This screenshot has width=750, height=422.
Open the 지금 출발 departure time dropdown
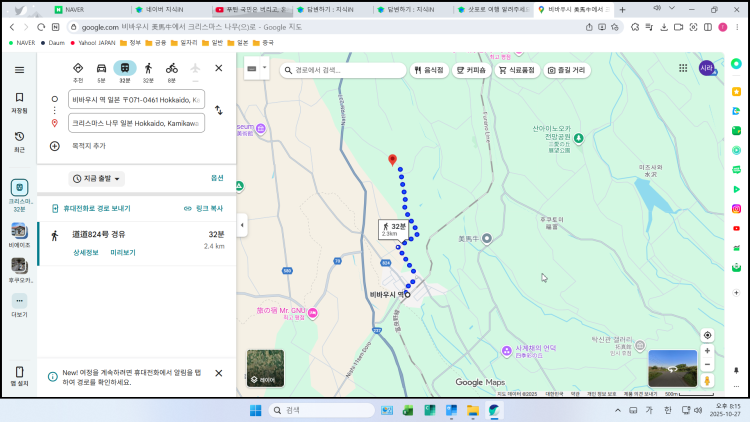97,178
